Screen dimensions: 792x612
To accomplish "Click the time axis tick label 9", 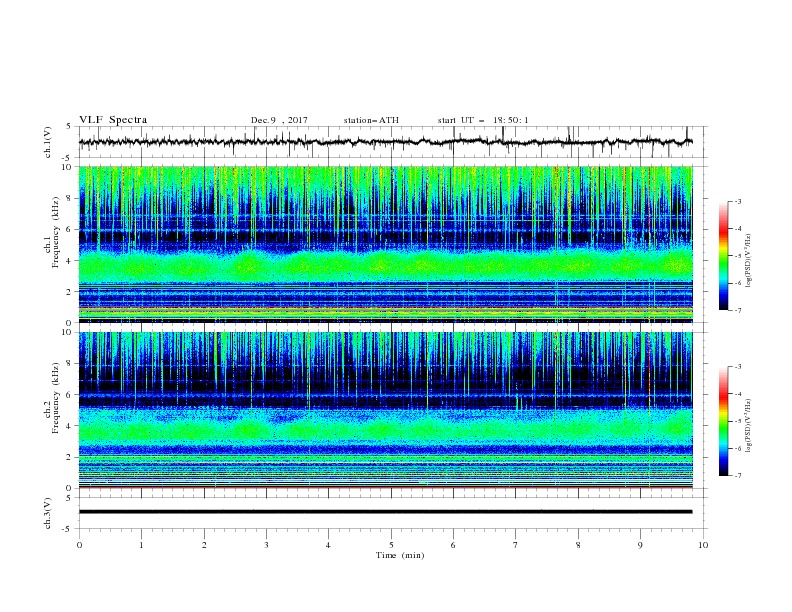I will (x=640, y=545).
